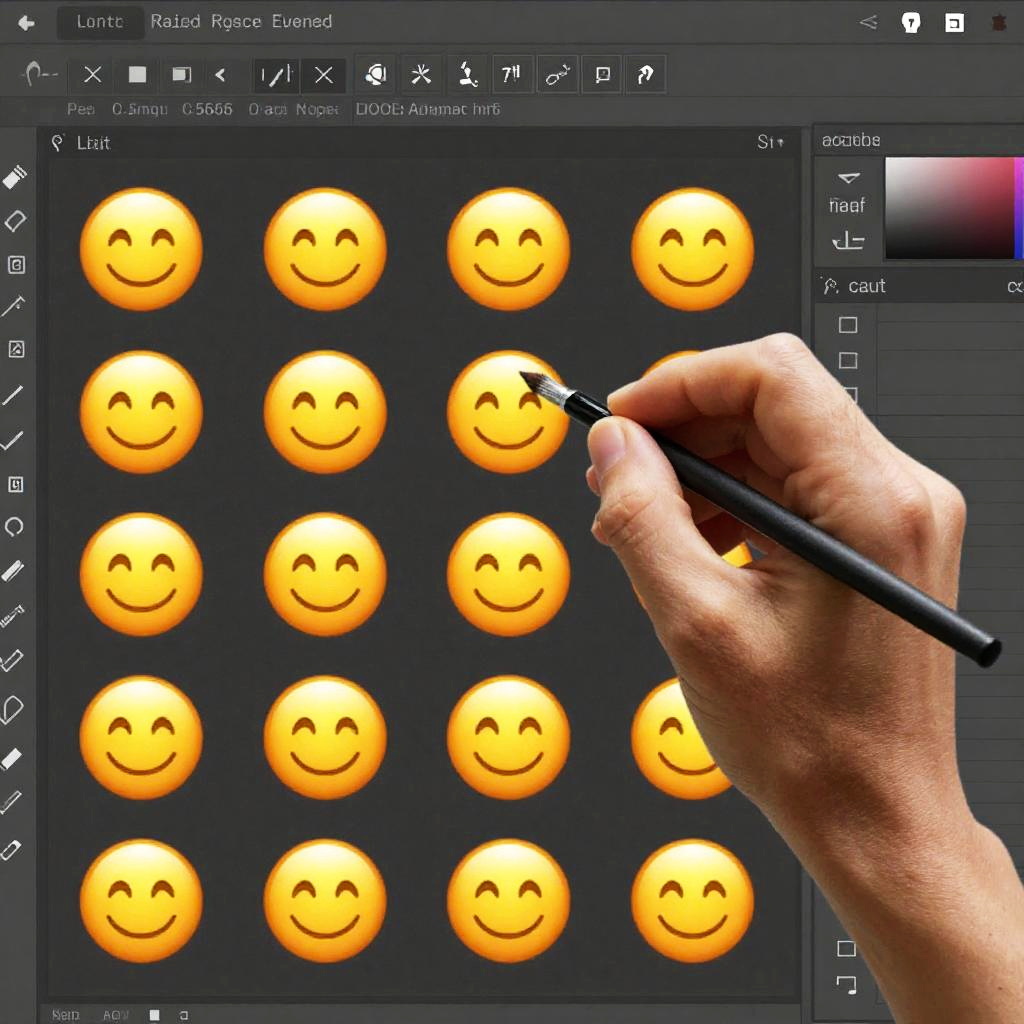Click the topmost tool in the left sidebar
Screen dimensions: 1024x1024
(15, 178)
